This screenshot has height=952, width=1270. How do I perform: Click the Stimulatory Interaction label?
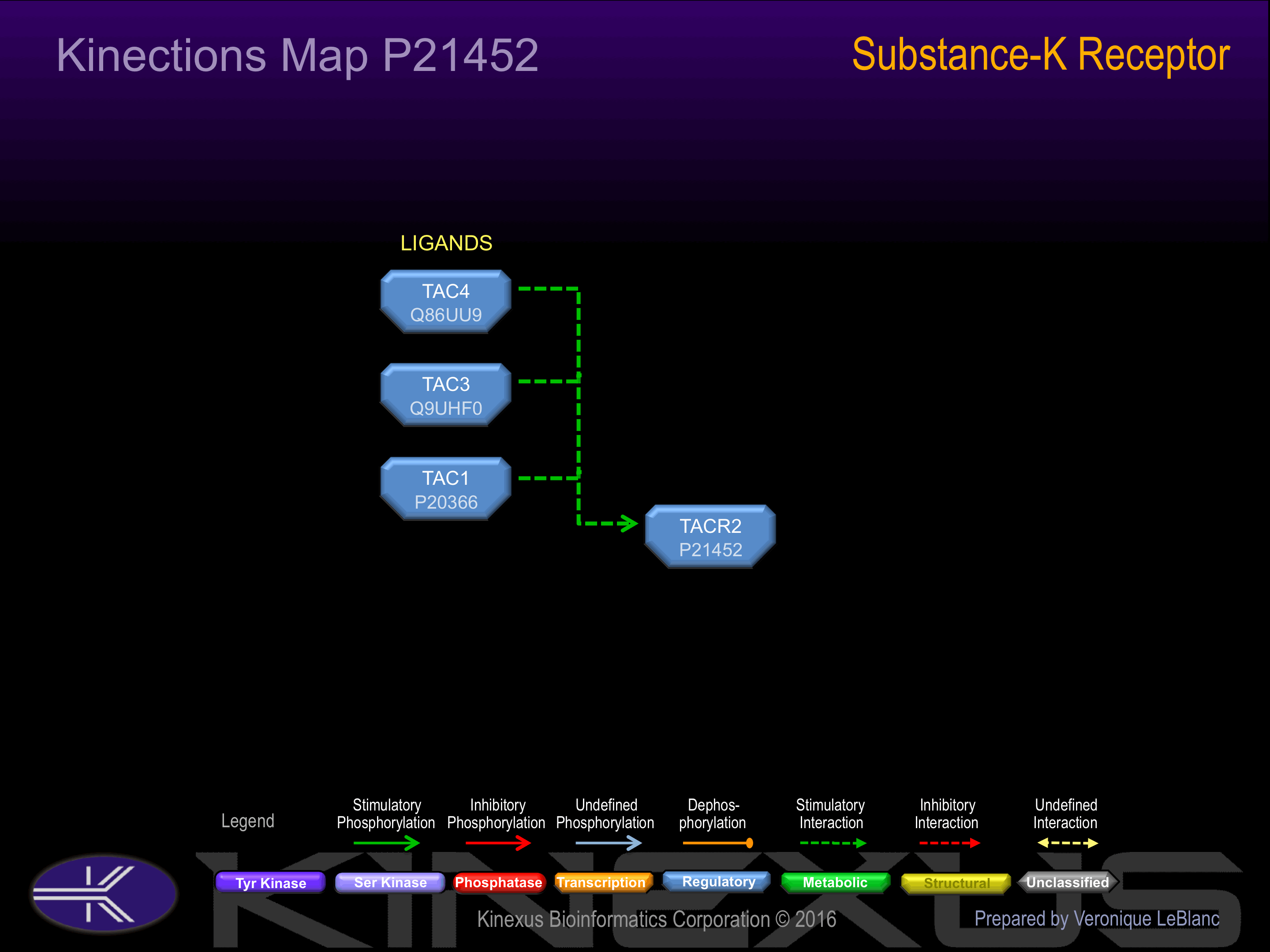831,814
